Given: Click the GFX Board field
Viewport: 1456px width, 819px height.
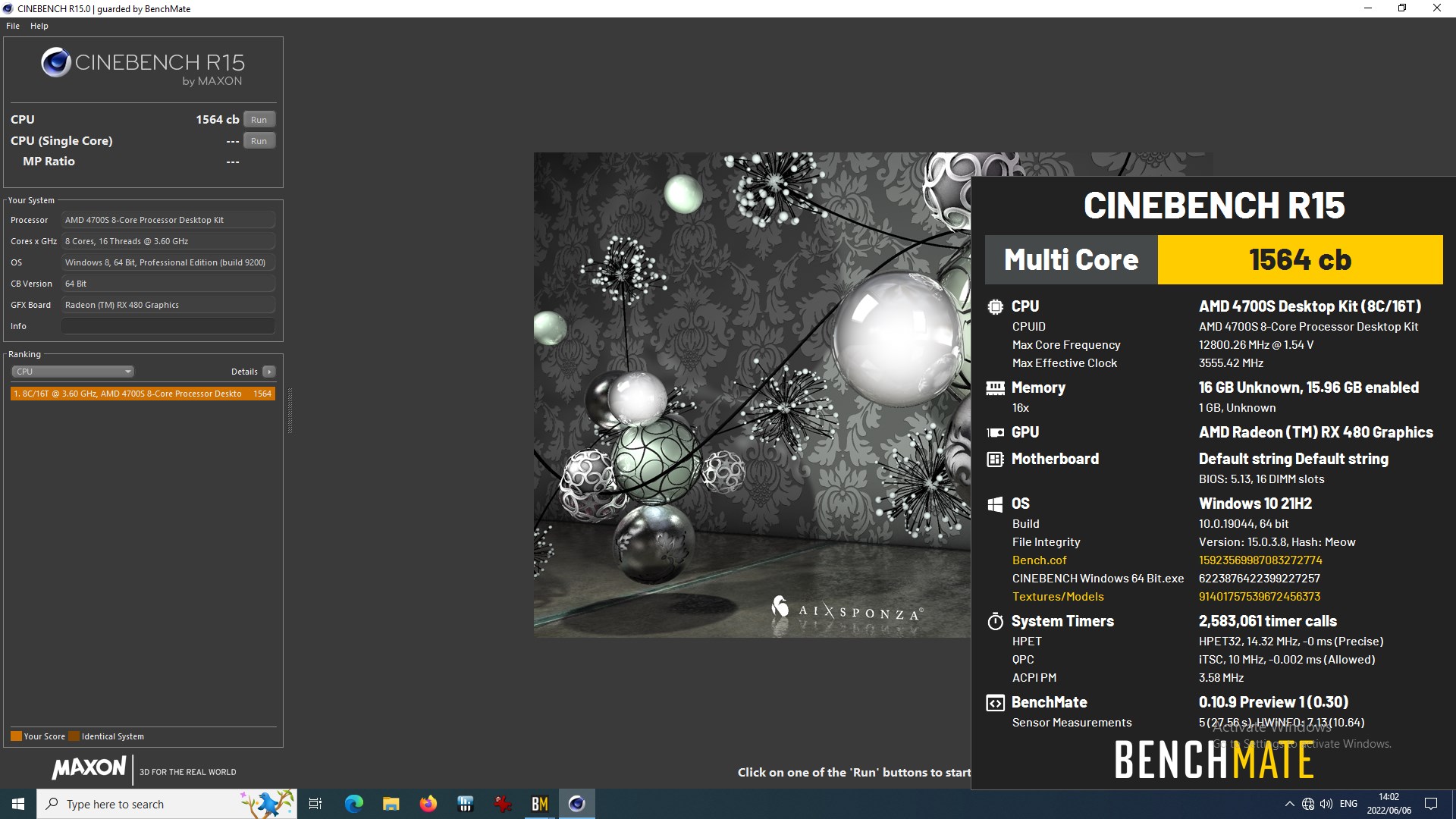Looking at the screenshot, I should 168,305.
